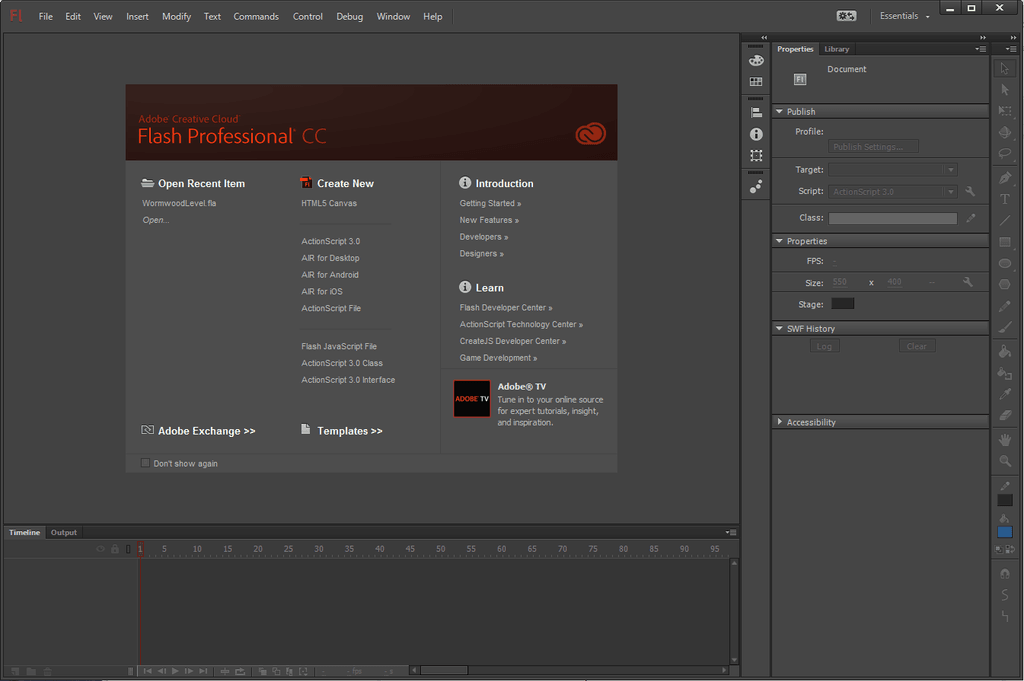Select the Zoom magnifier tool
This screenshot has width=1024, height=681.
(x=1004, y=460)
